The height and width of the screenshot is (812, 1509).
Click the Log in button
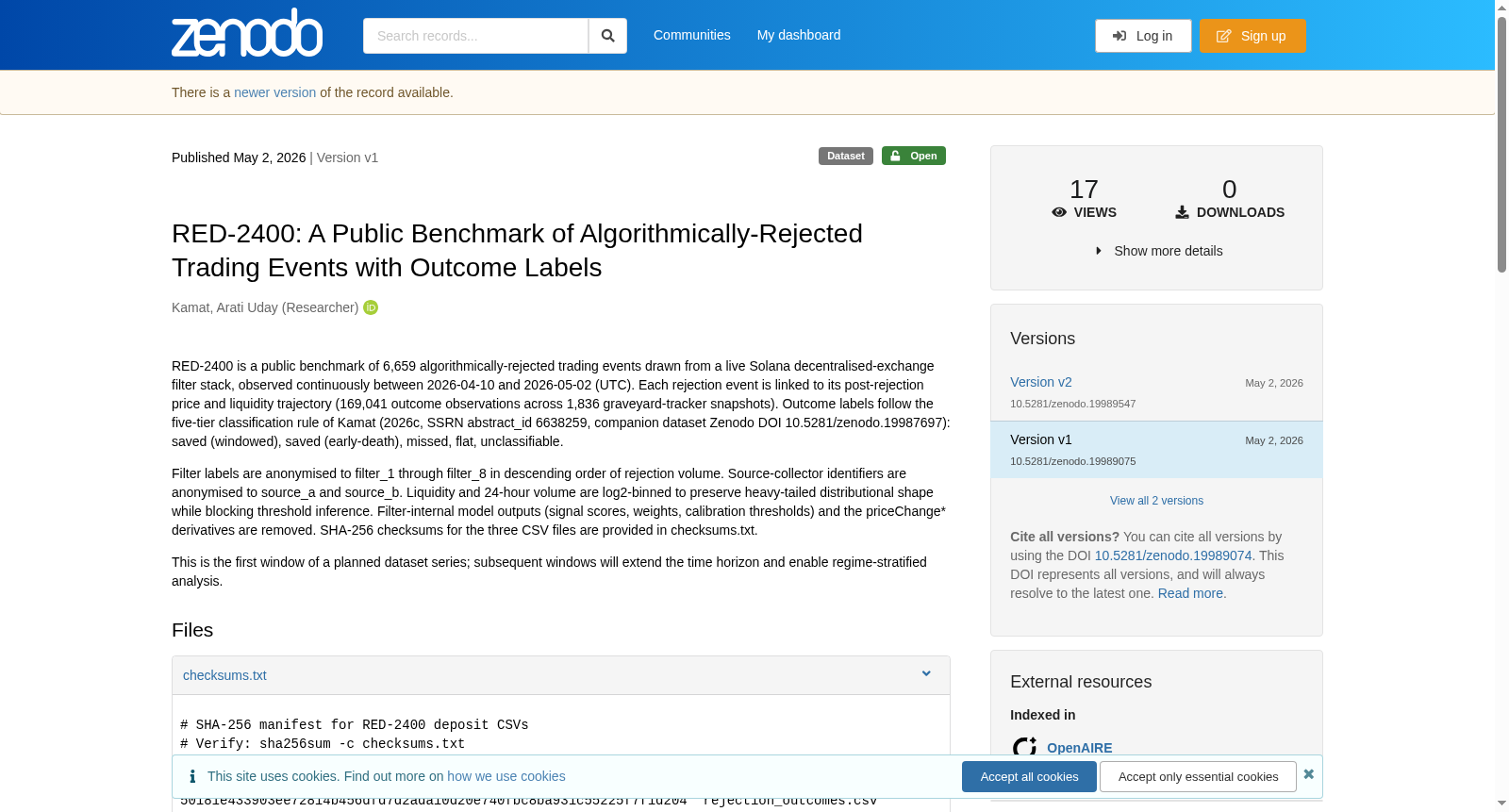[x=1143, y=36]
